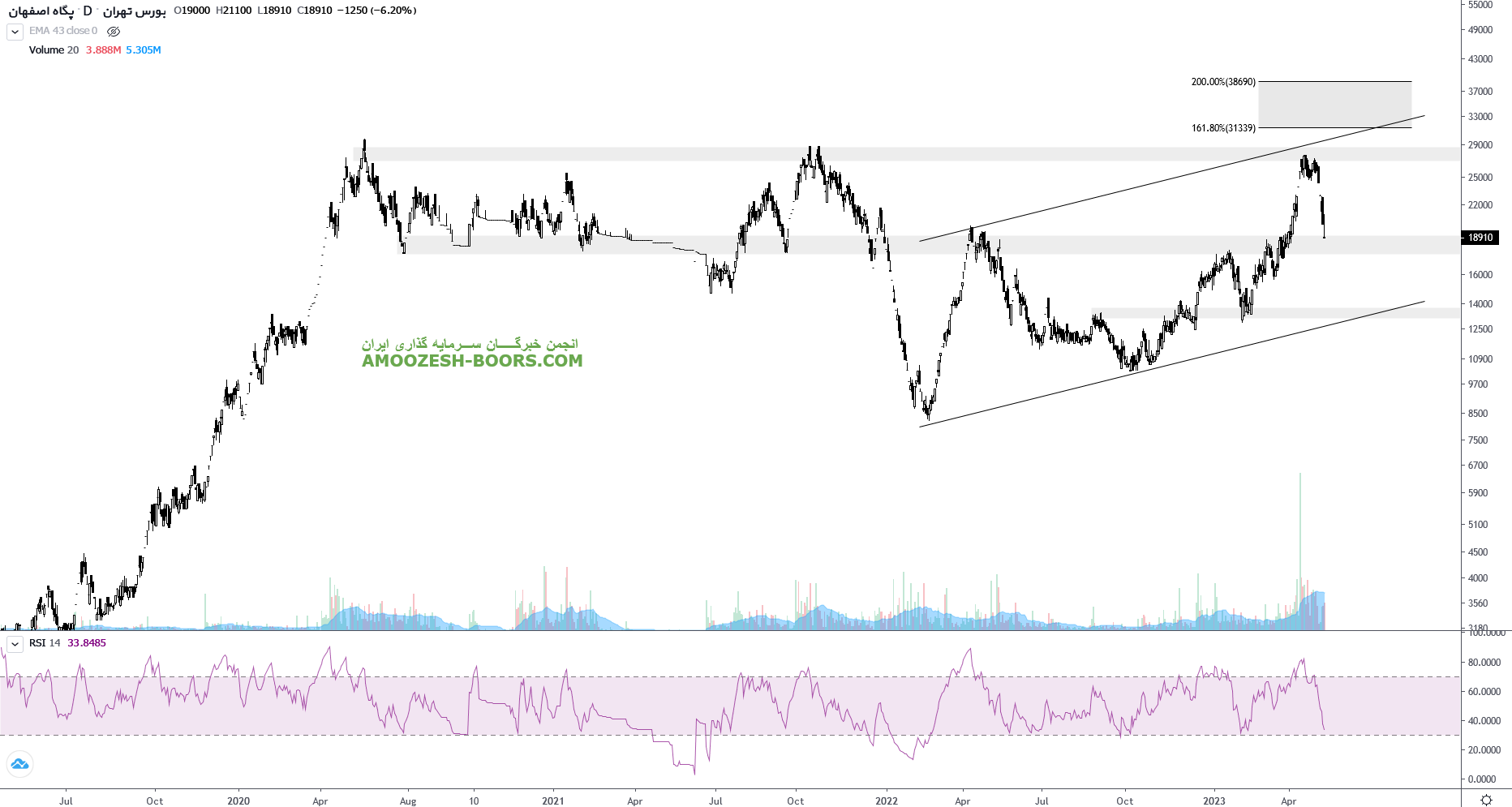Select the RSI 14 indicator label

(45, 643)
